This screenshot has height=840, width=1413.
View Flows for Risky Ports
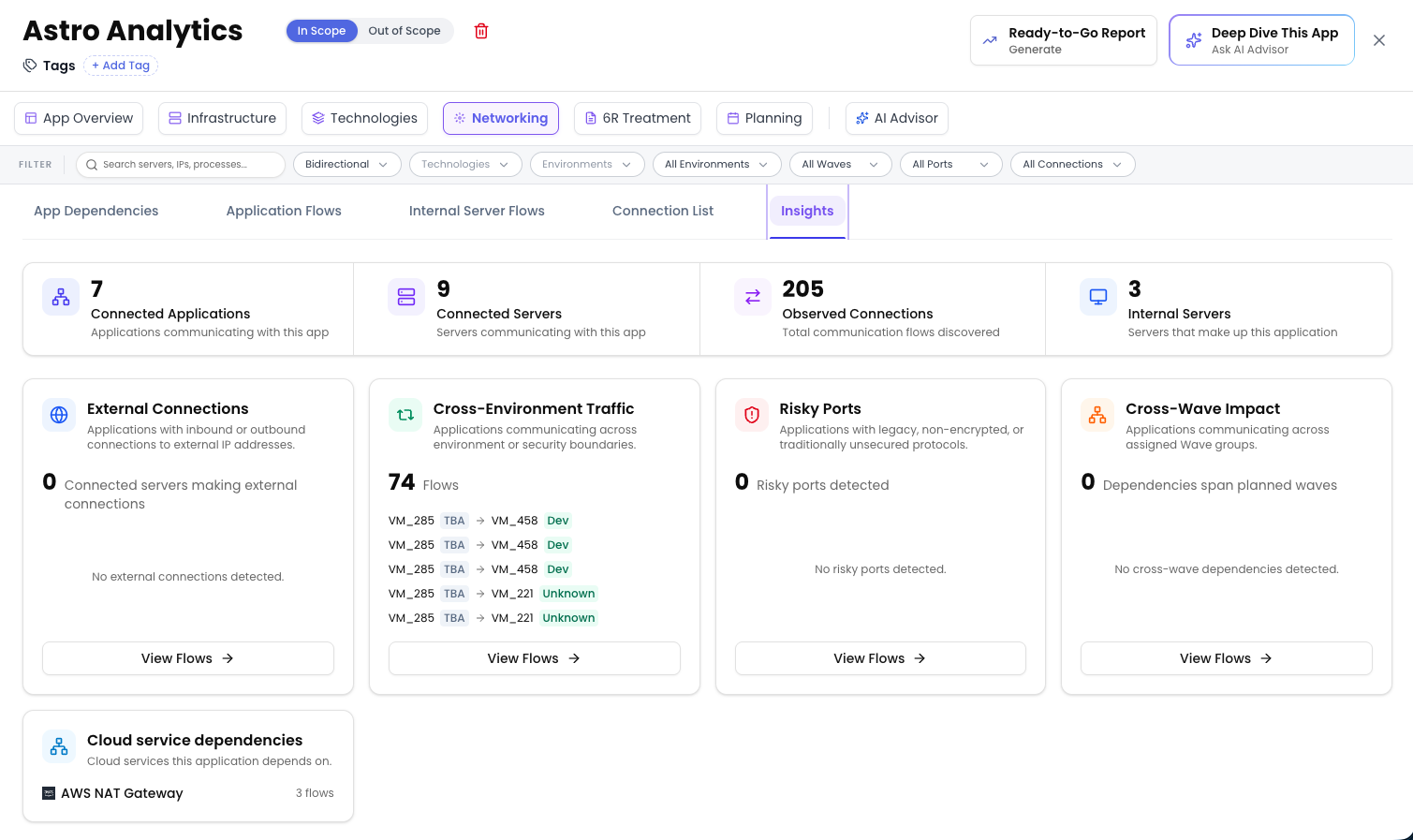coord(880,658)
